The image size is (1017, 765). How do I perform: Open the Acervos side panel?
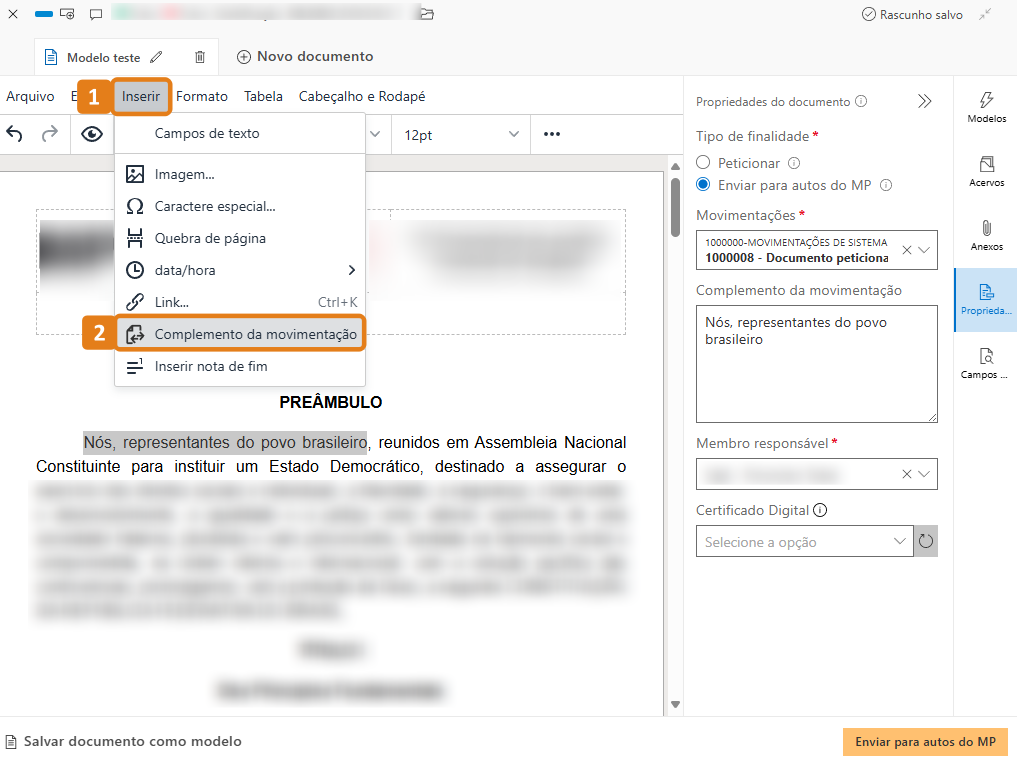986,171
